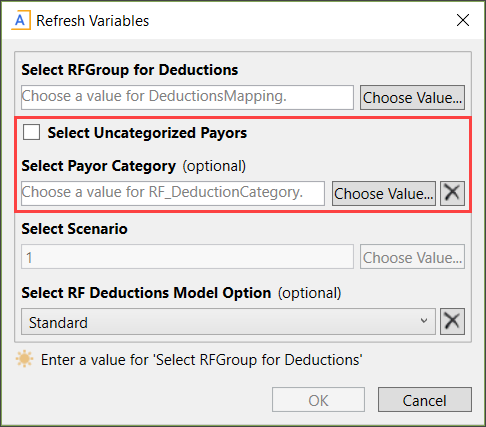Clear the RF Deductions Model Option with the X icon
Screen dimensions: 486x427
click(452, 322)
